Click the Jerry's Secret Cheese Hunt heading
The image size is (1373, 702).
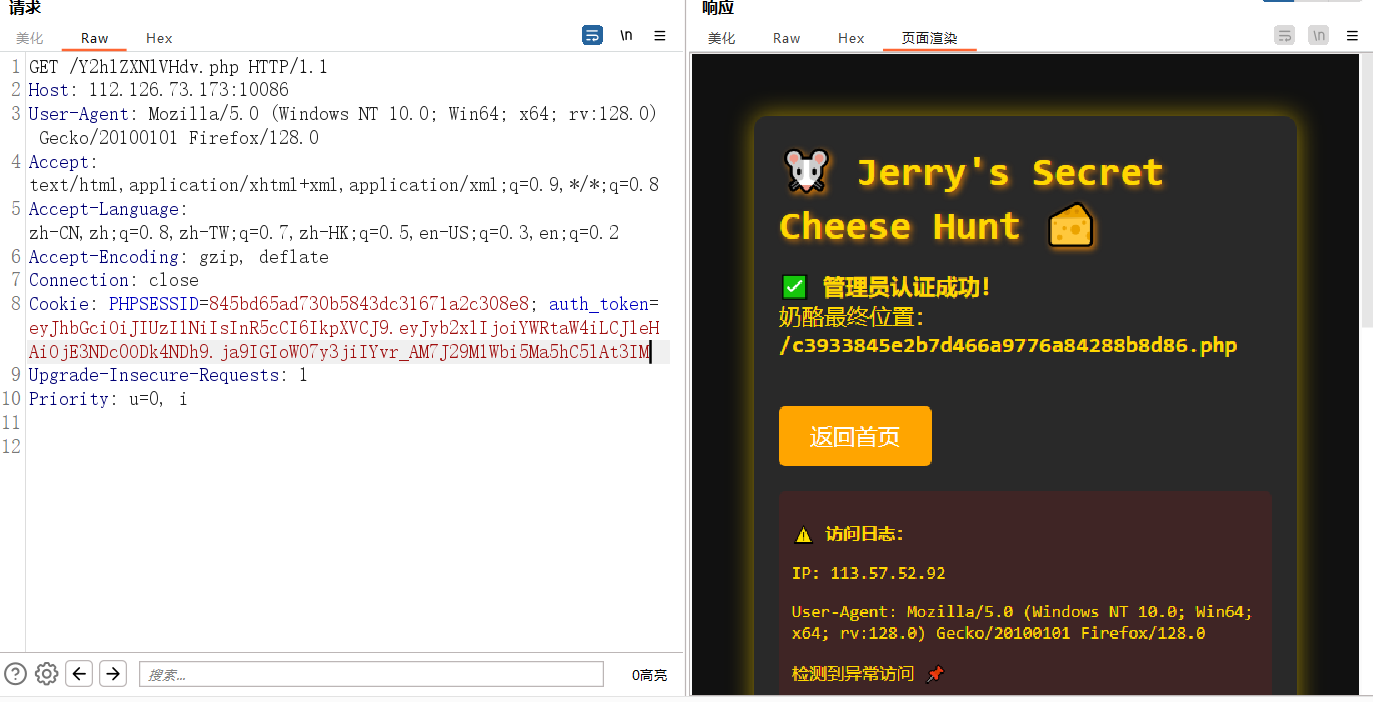pos(971,200)
